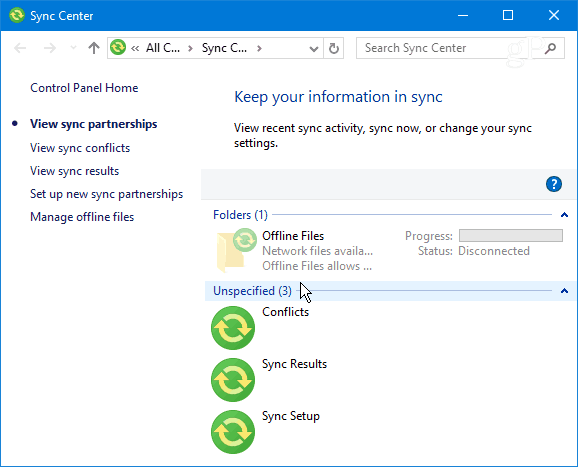Go up one level with up arrow
This screenshot has height=467, width=578.
(x=94, y=48)
